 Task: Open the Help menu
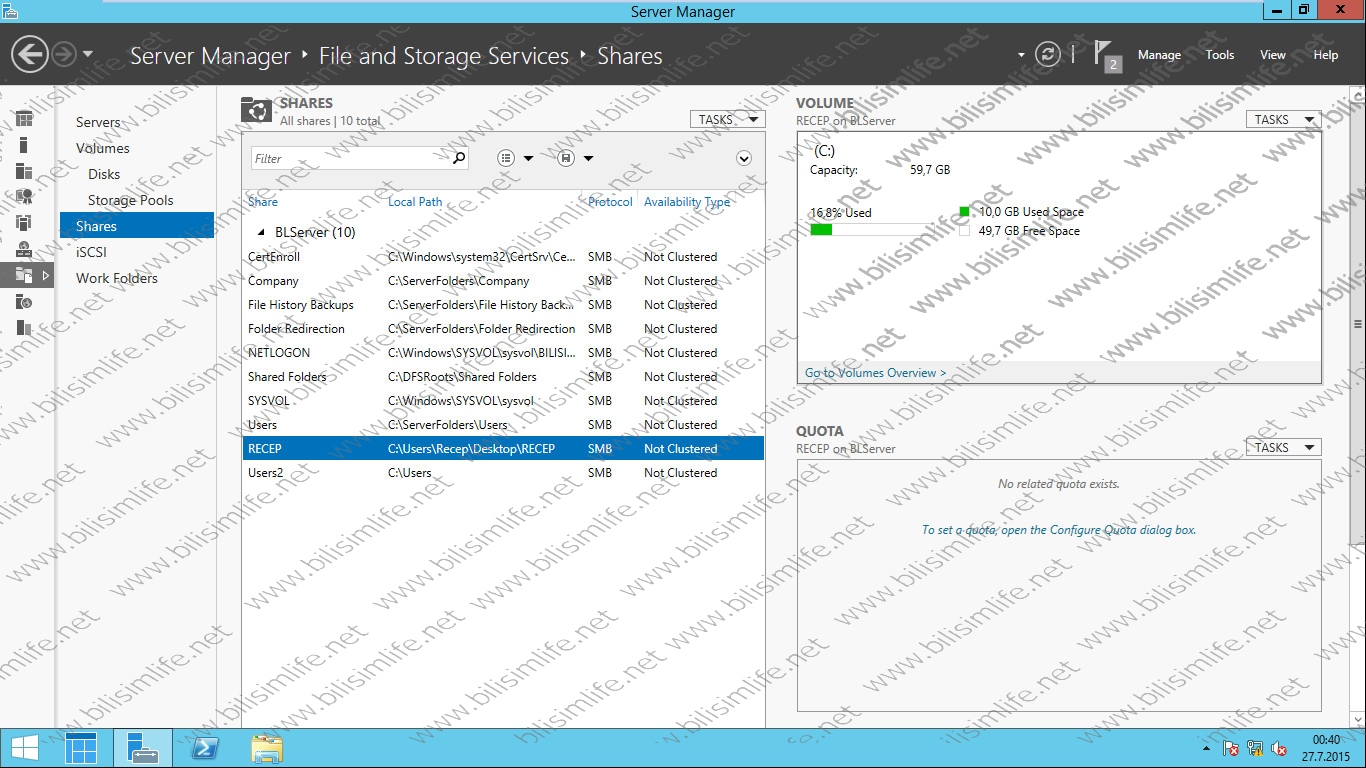[1326, 55]
